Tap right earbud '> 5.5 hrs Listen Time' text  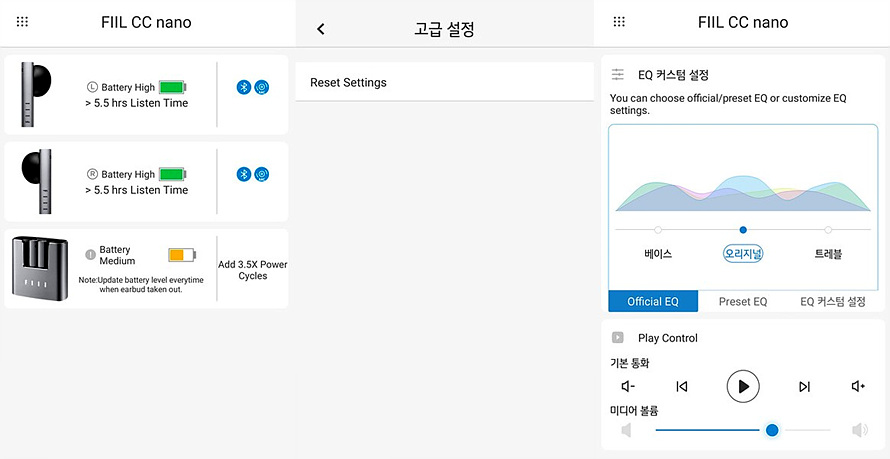(x=136, y=190)
